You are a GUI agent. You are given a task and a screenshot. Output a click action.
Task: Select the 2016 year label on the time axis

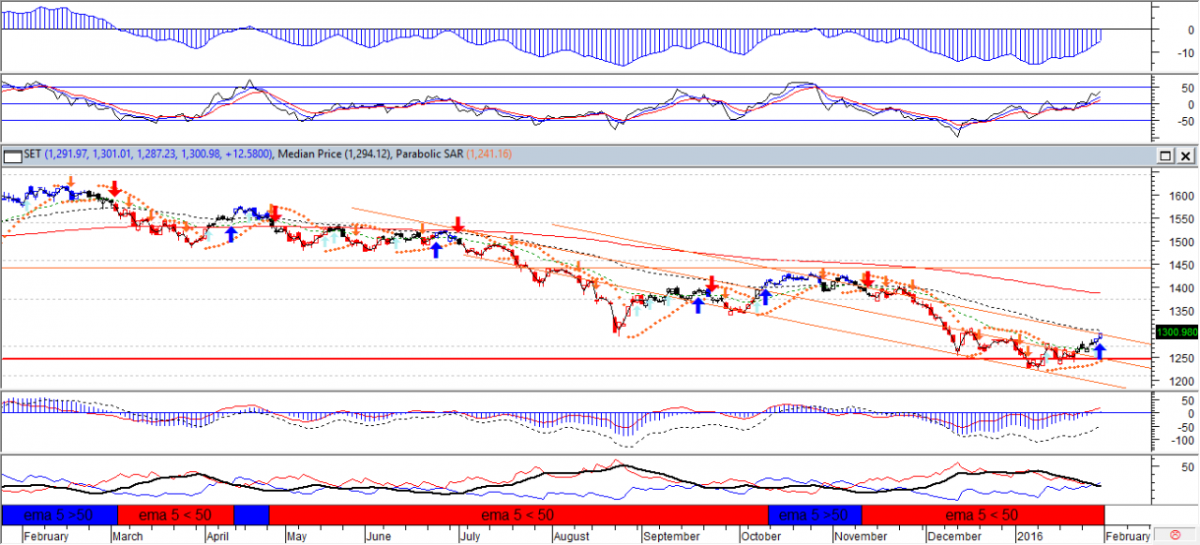tap(1030, 536)
